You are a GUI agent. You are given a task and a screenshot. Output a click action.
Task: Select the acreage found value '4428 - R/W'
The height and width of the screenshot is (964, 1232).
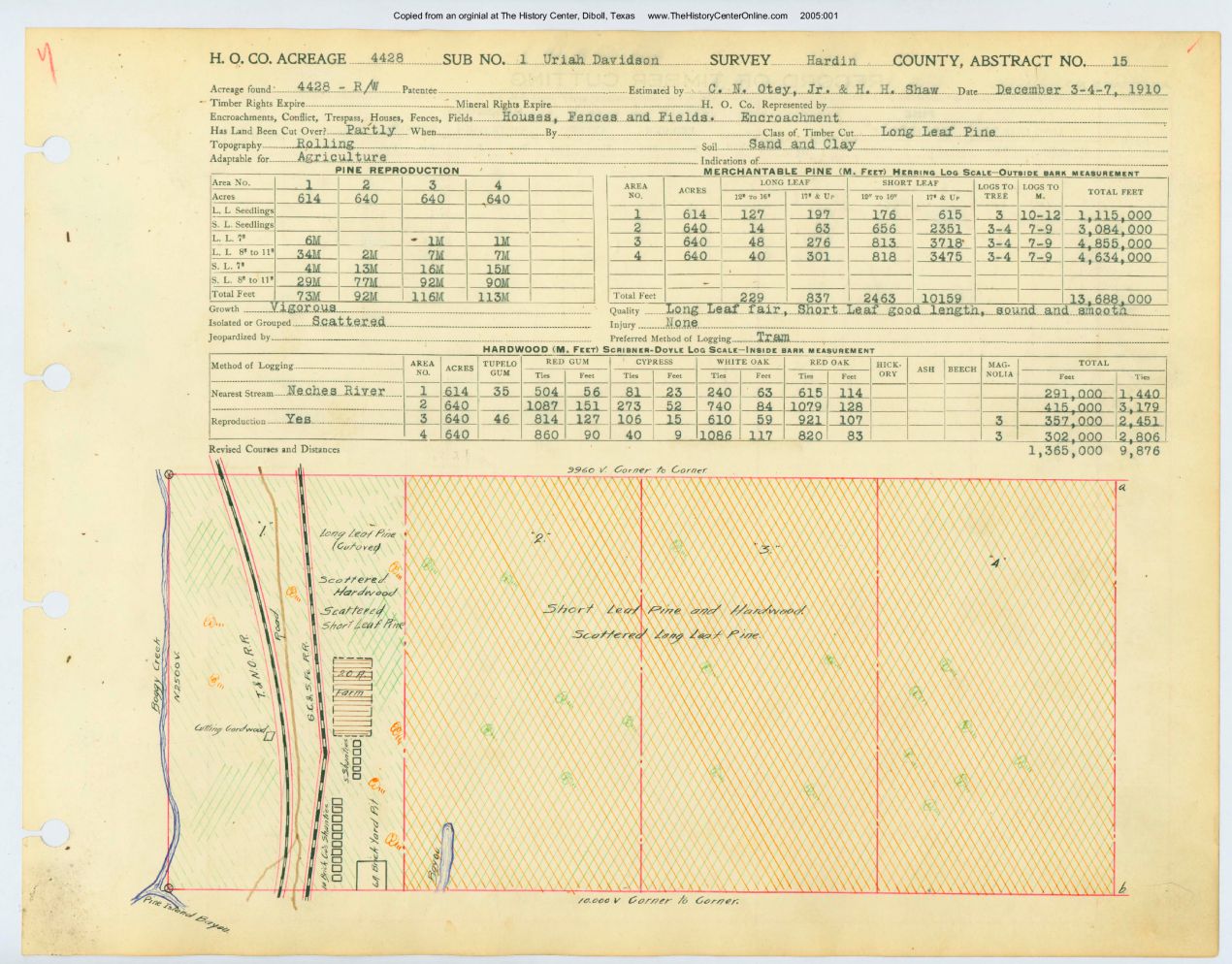[x=339, y=87]
